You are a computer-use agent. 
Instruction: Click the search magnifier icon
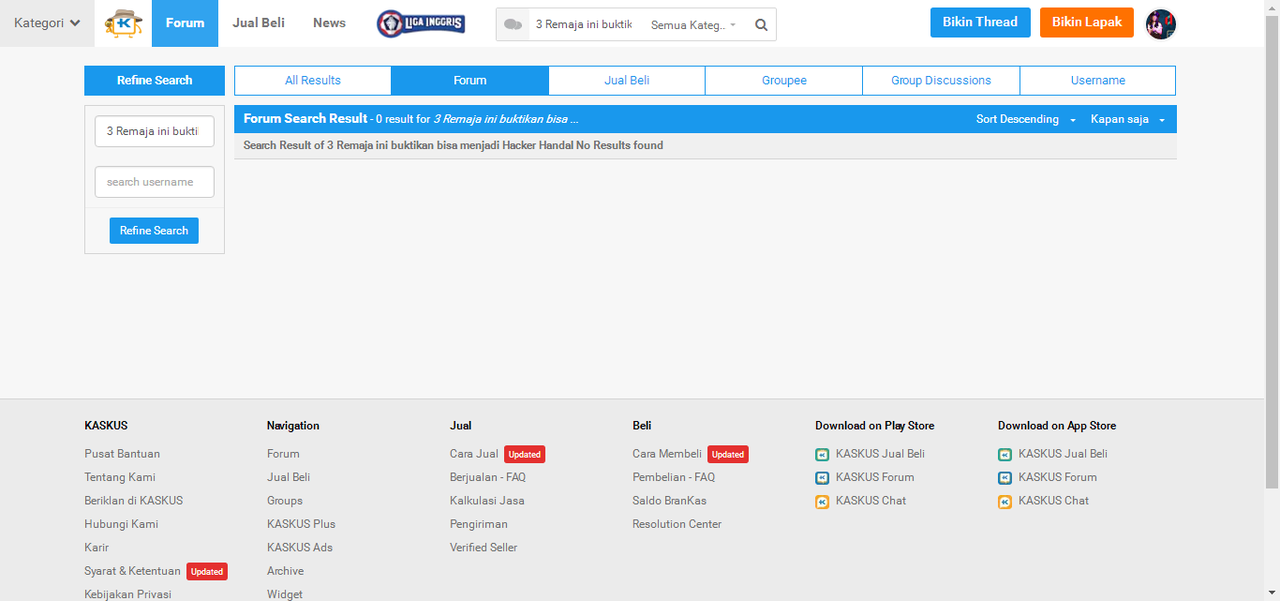pyautogui.click(x=762, y=25)
